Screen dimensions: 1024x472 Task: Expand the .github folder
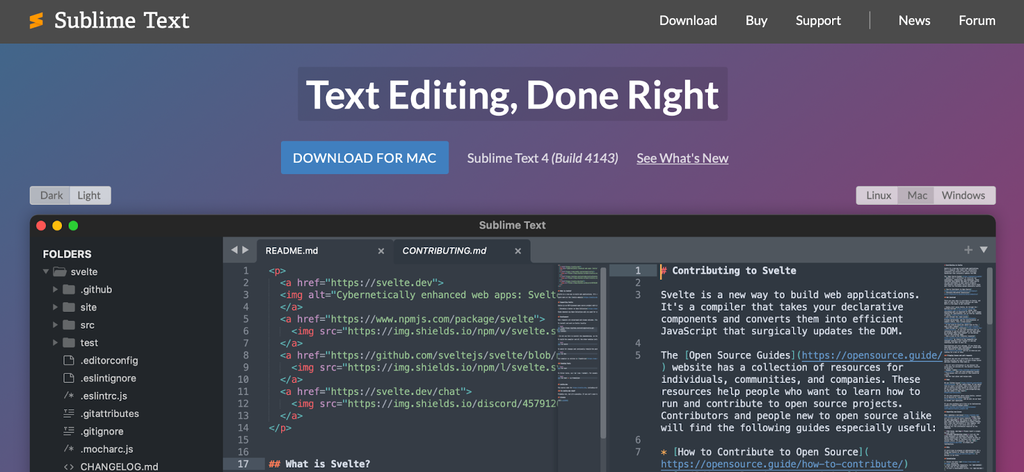tap(56, 289)
